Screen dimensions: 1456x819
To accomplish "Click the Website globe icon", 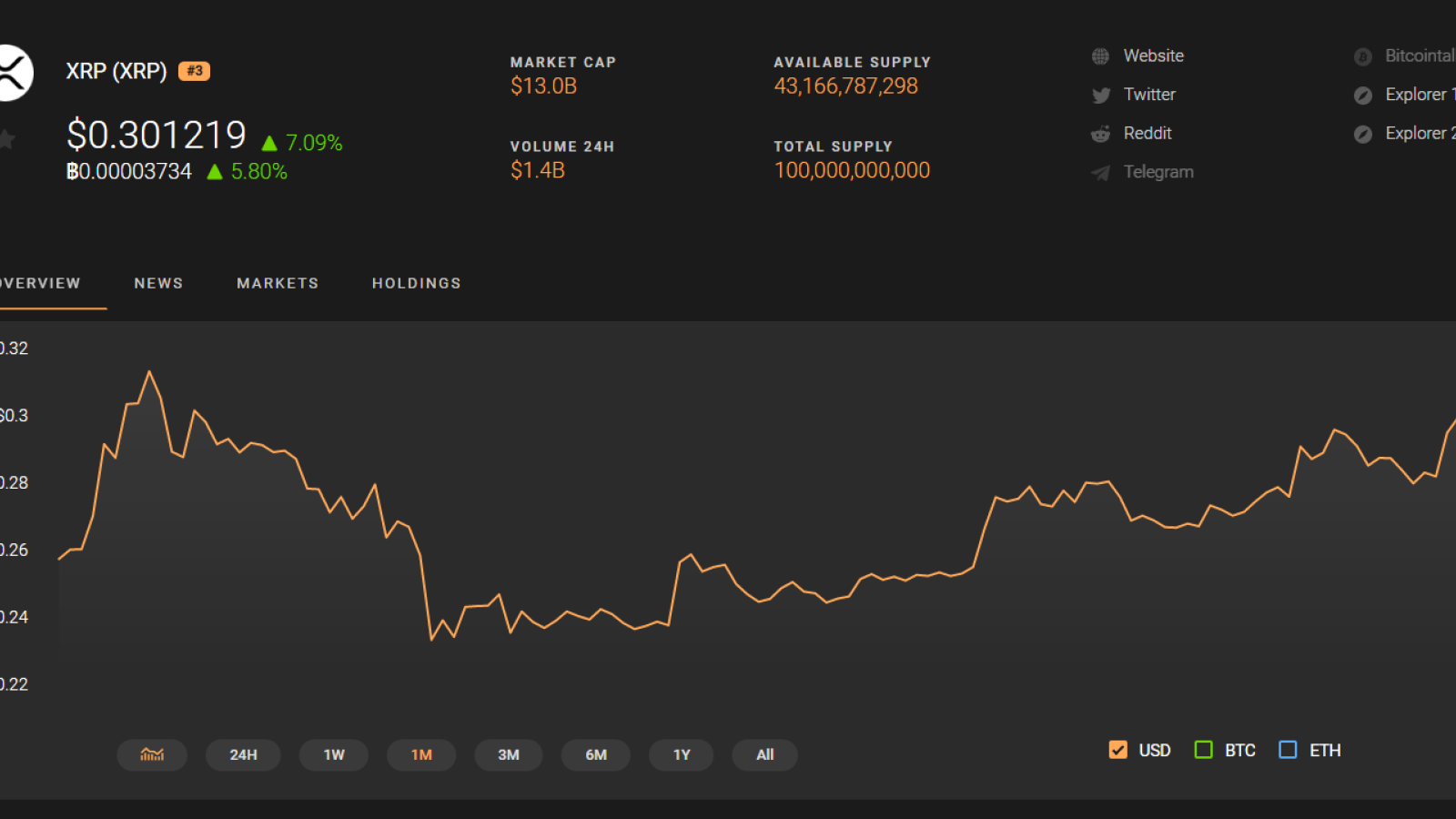I will tap(1100, 56).
